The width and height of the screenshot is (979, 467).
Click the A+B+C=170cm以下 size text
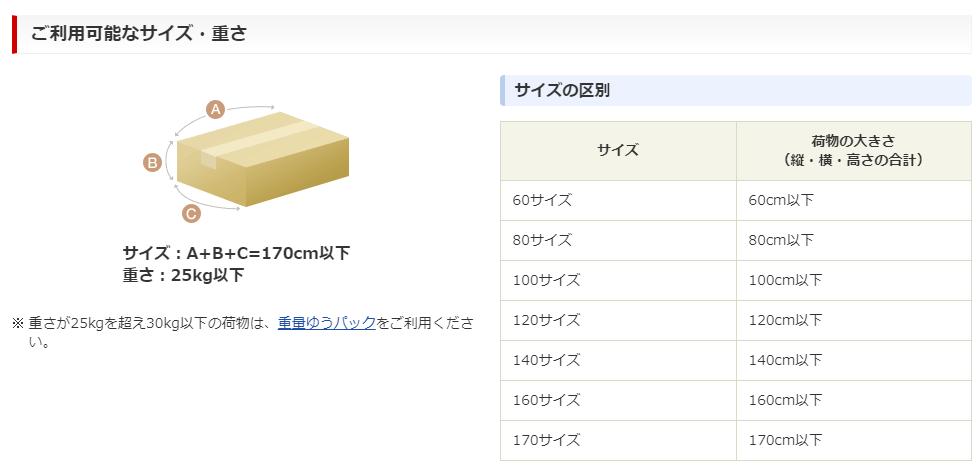236,253
